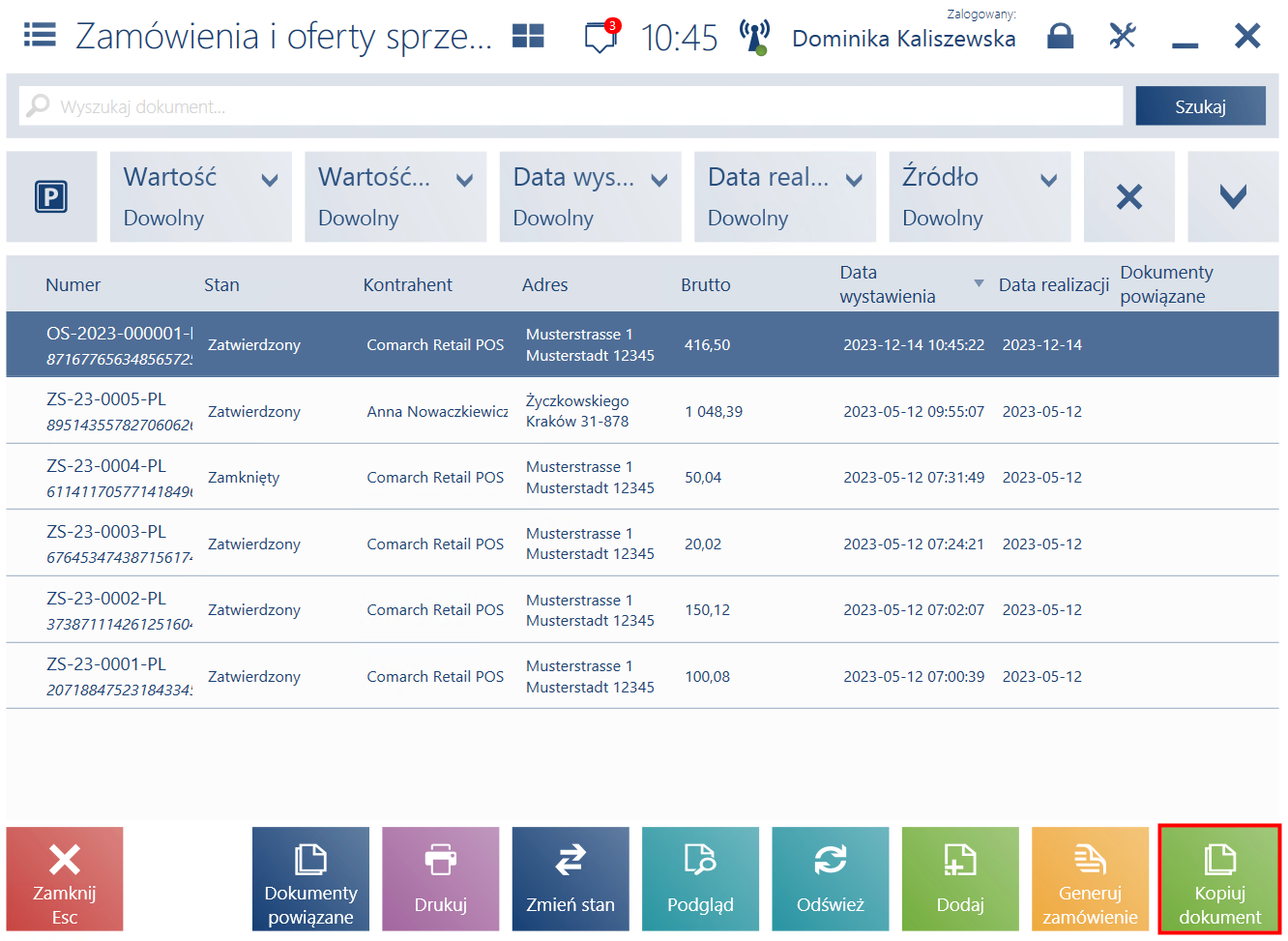Focus the Wyszukaj dokument search field
This screenshot has width=1288, height=941.
tap(571, 106)
